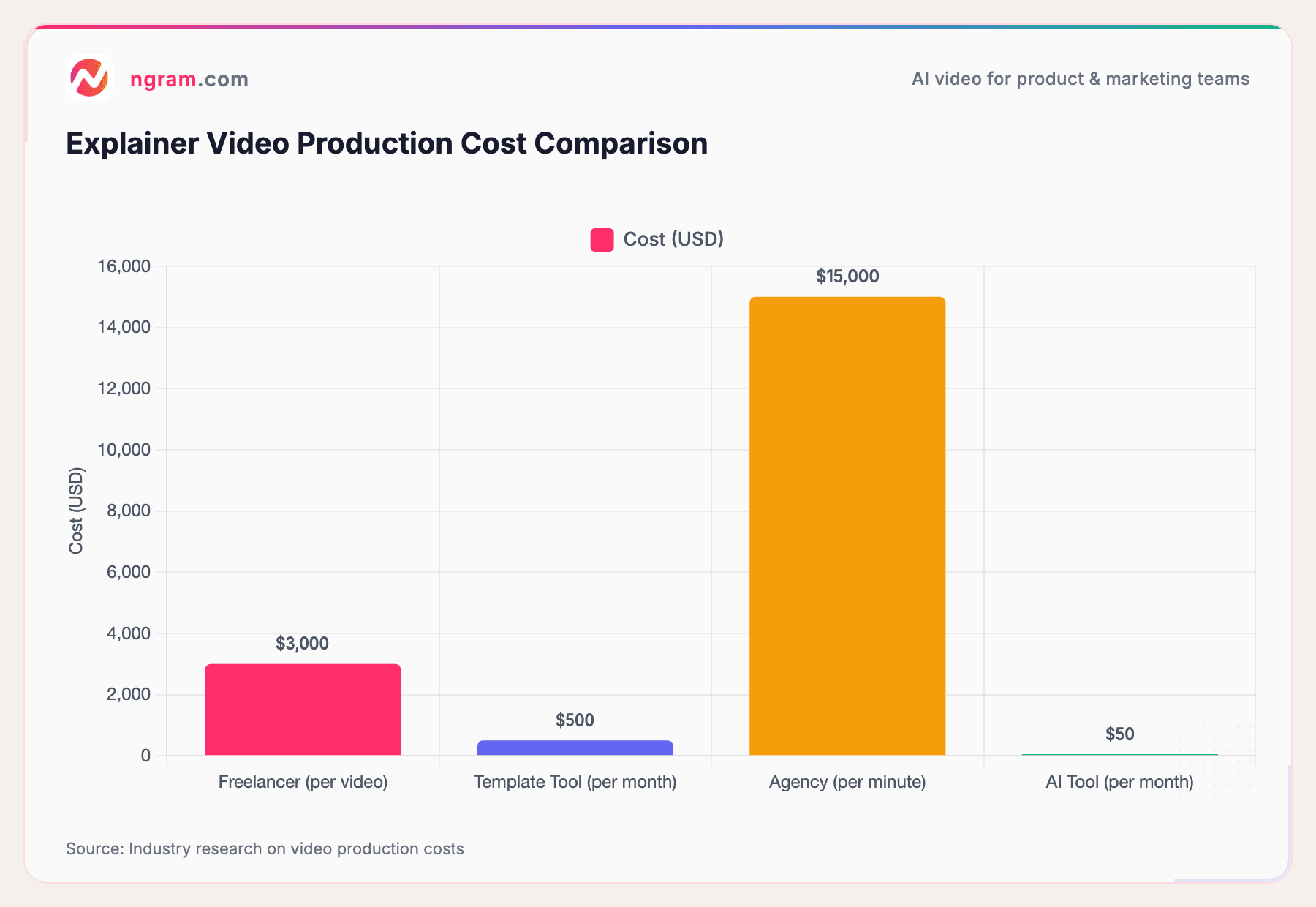Open the AI Tool (per month) category details
This screenshot has width=1316, height=907.
pos(1119,782)
